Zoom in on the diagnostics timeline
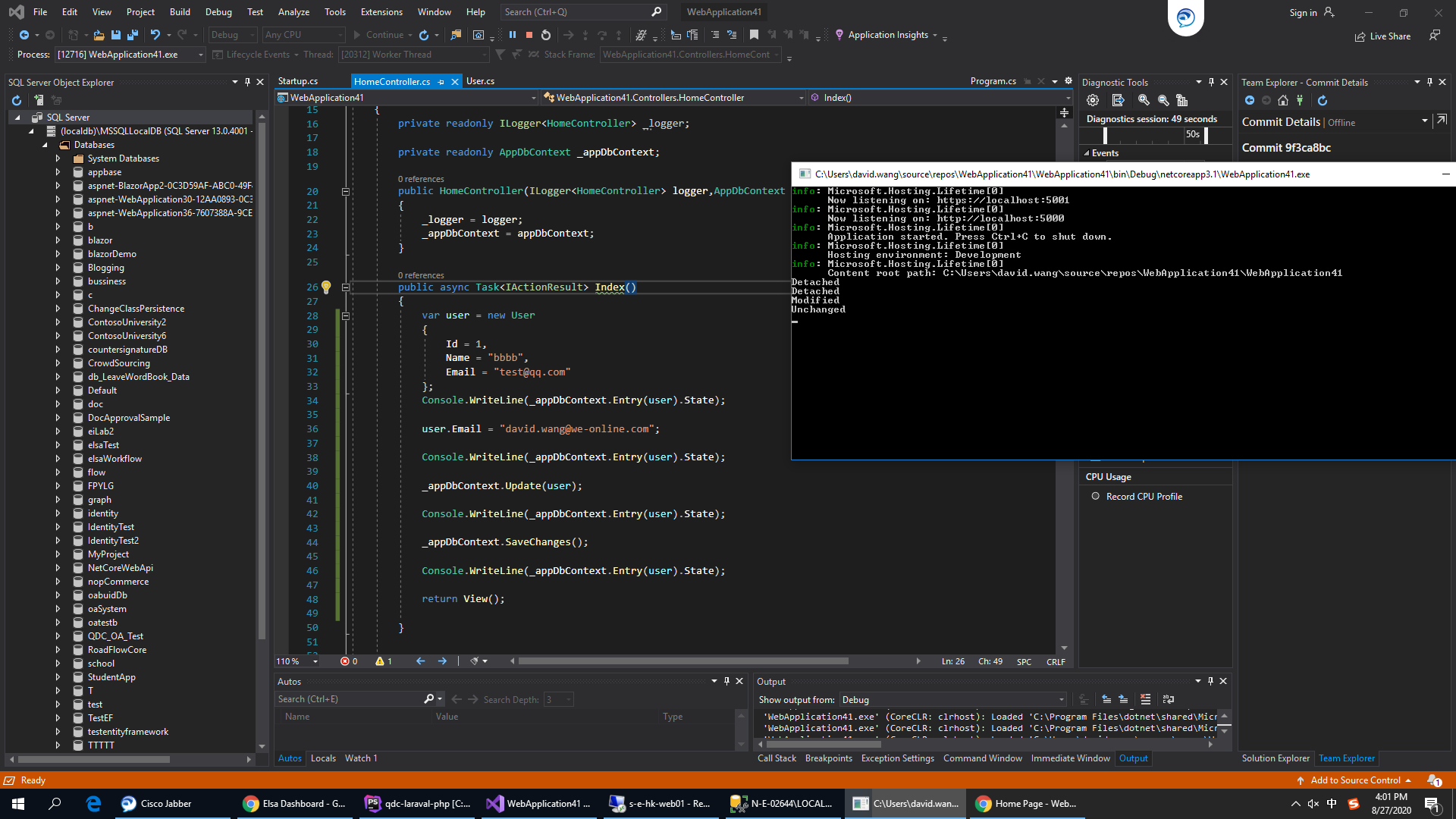Viewport: 1456px width, 819px height. point(1144,101)
